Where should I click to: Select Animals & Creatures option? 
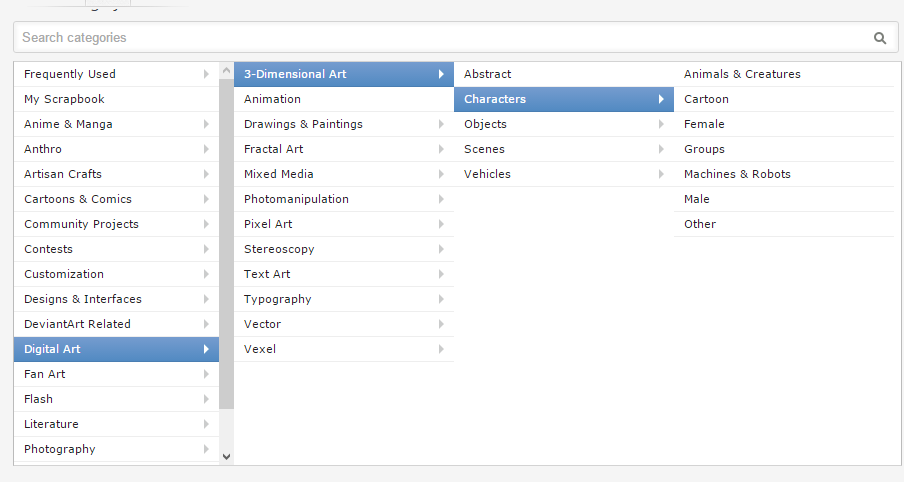742,74
